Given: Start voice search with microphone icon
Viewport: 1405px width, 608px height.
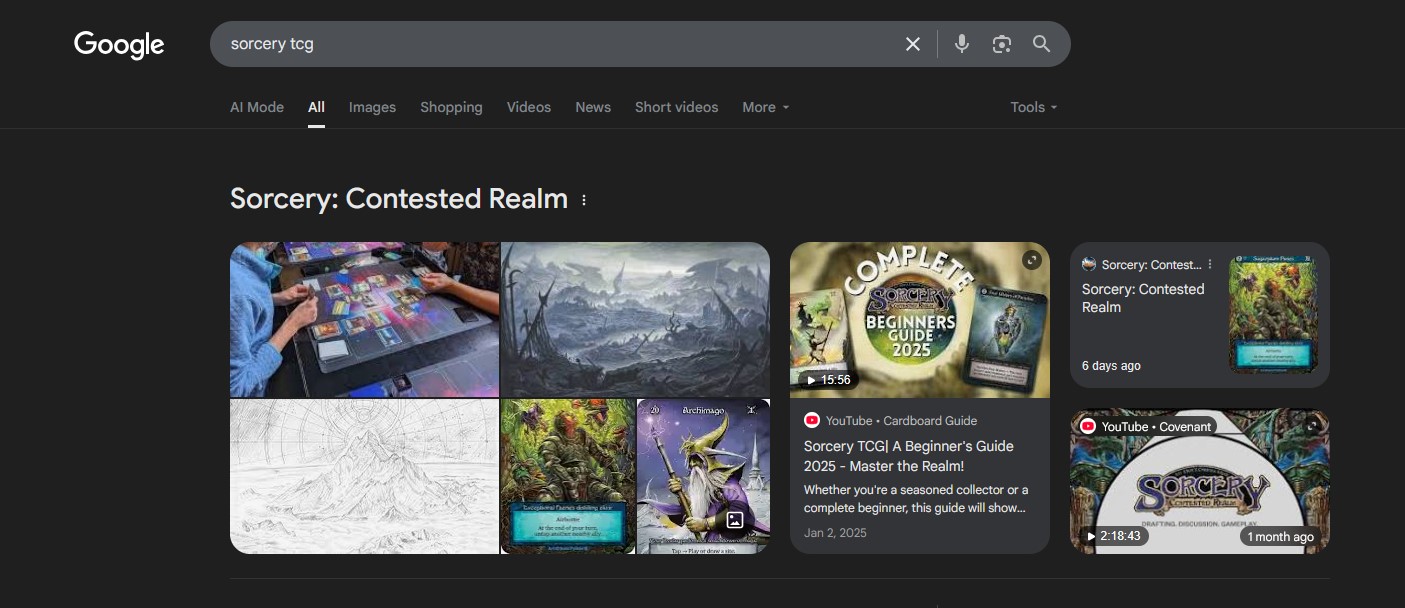Looking at the screenshot, I should (x=962, y=44).
